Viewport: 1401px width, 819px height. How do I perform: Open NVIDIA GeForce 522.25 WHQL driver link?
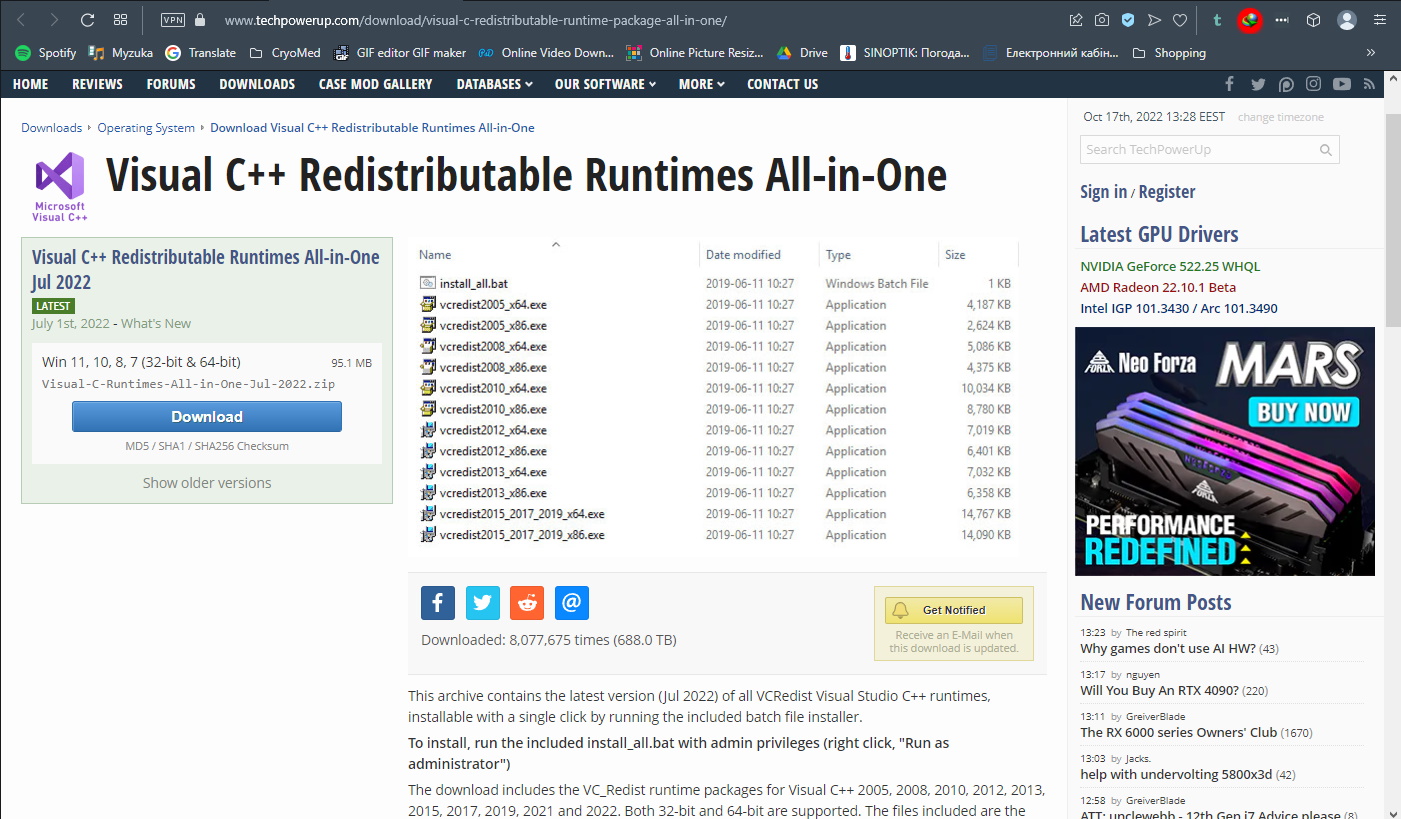pyautogui.click(x=1170, y=267)
